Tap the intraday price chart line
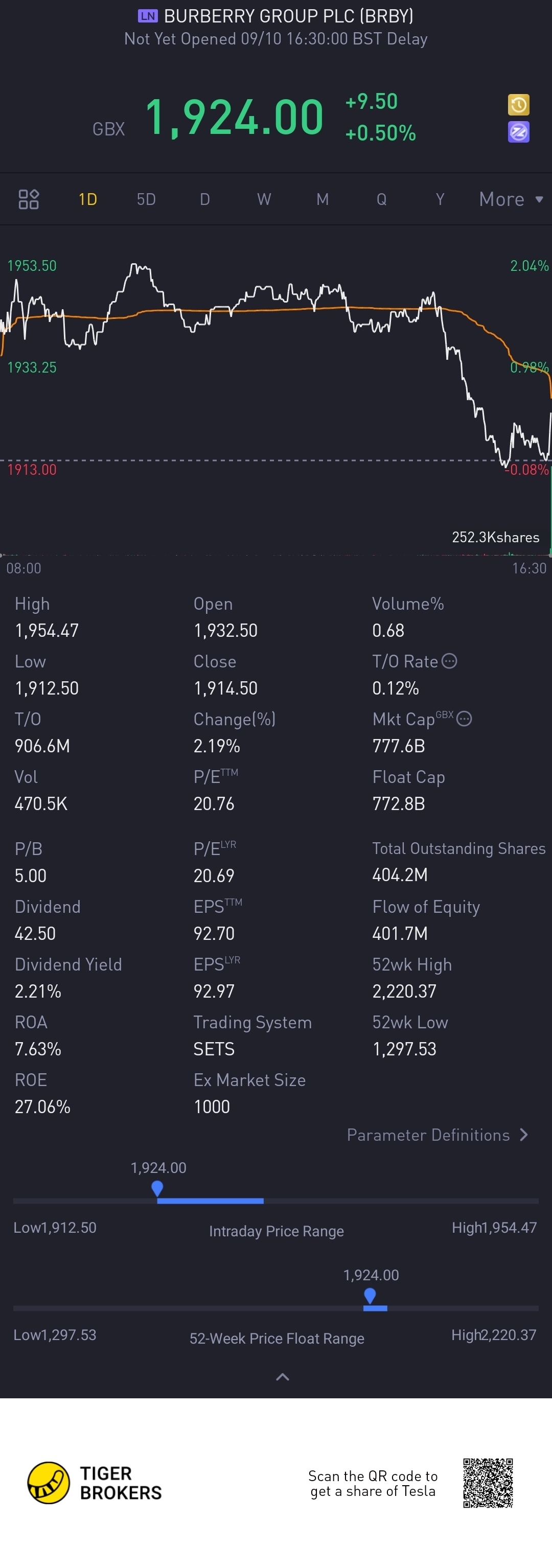 [274, 298]
